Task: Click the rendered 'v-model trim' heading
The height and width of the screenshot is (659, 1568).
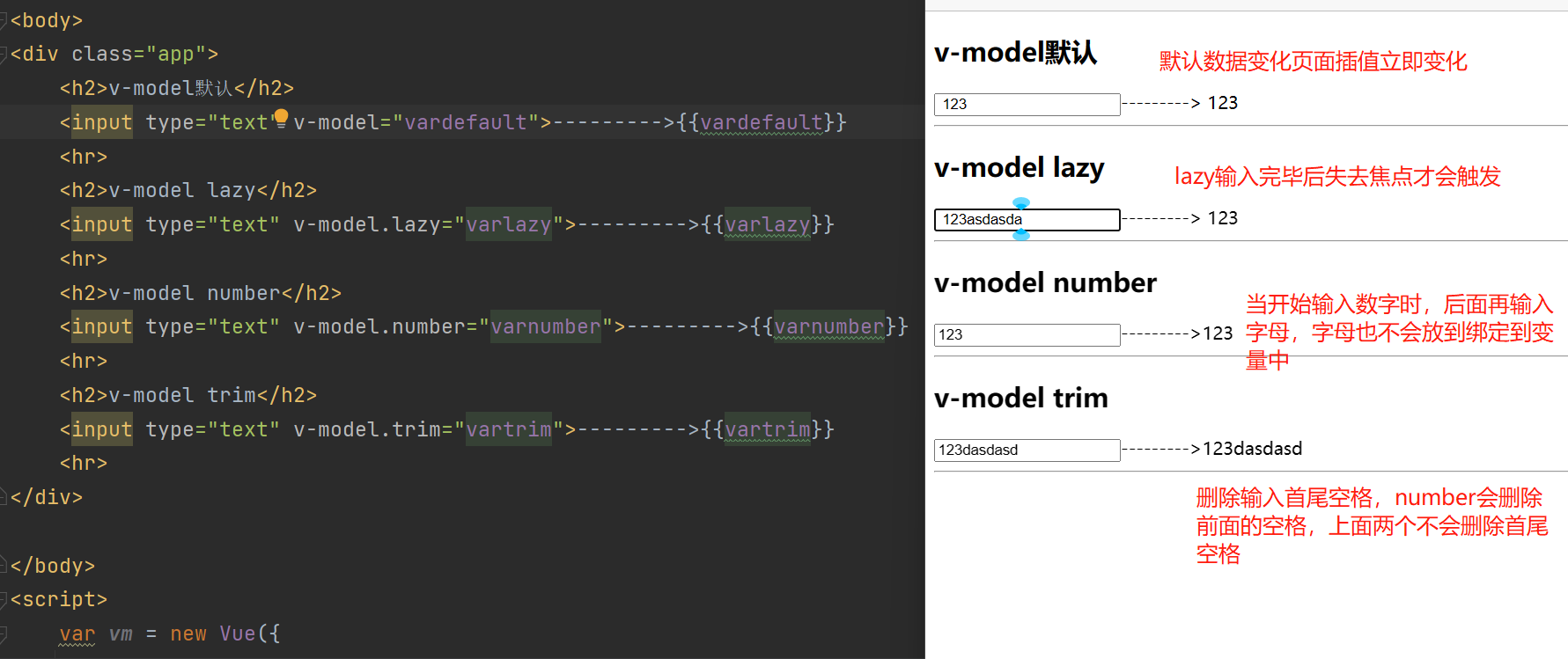Action: (1020, 398)
